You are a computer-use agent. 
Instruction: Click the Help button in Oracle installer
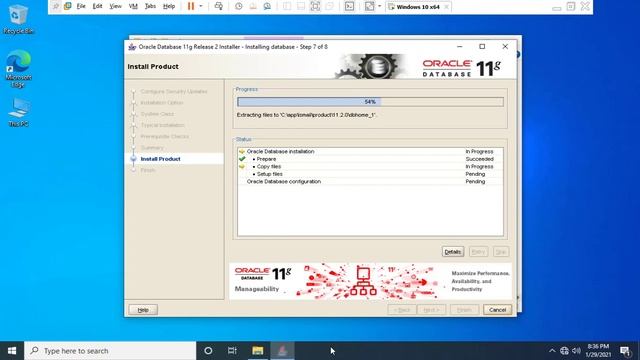(x=143, y=310)
